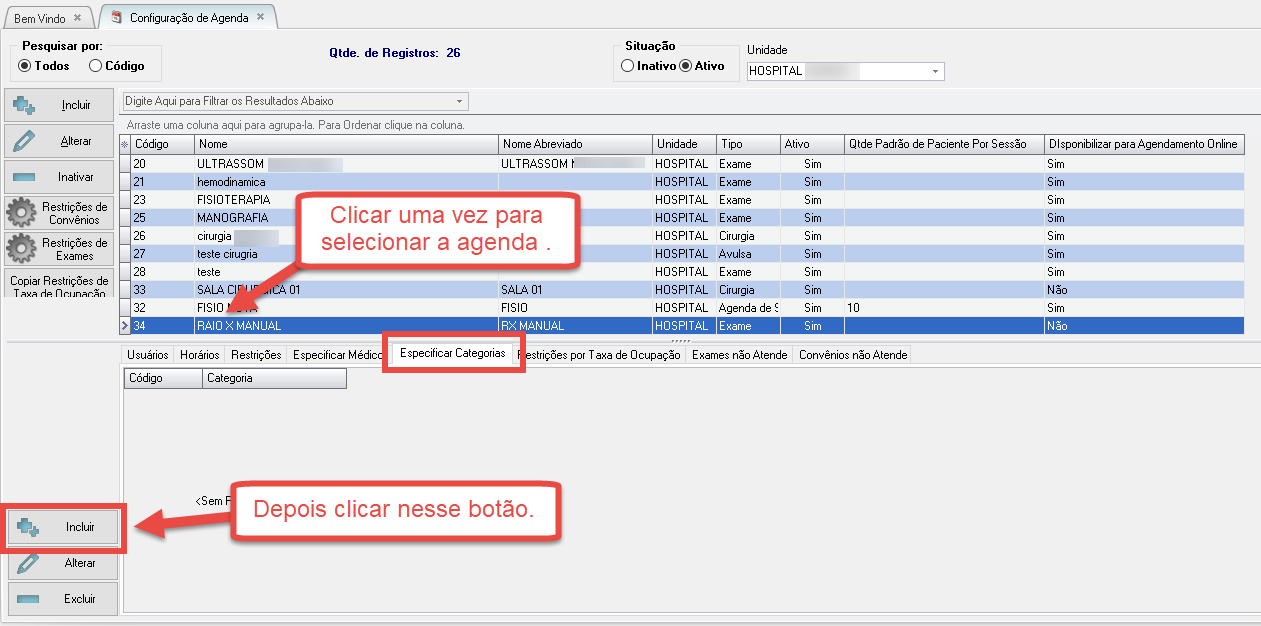
Task: Select the Todos radio button
Action: (25, 66)
